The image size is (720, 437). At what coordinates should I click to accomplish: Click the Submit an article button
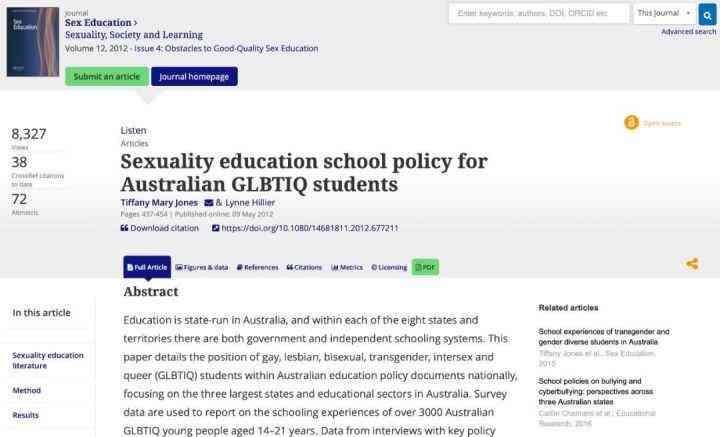tap(107, 76)
